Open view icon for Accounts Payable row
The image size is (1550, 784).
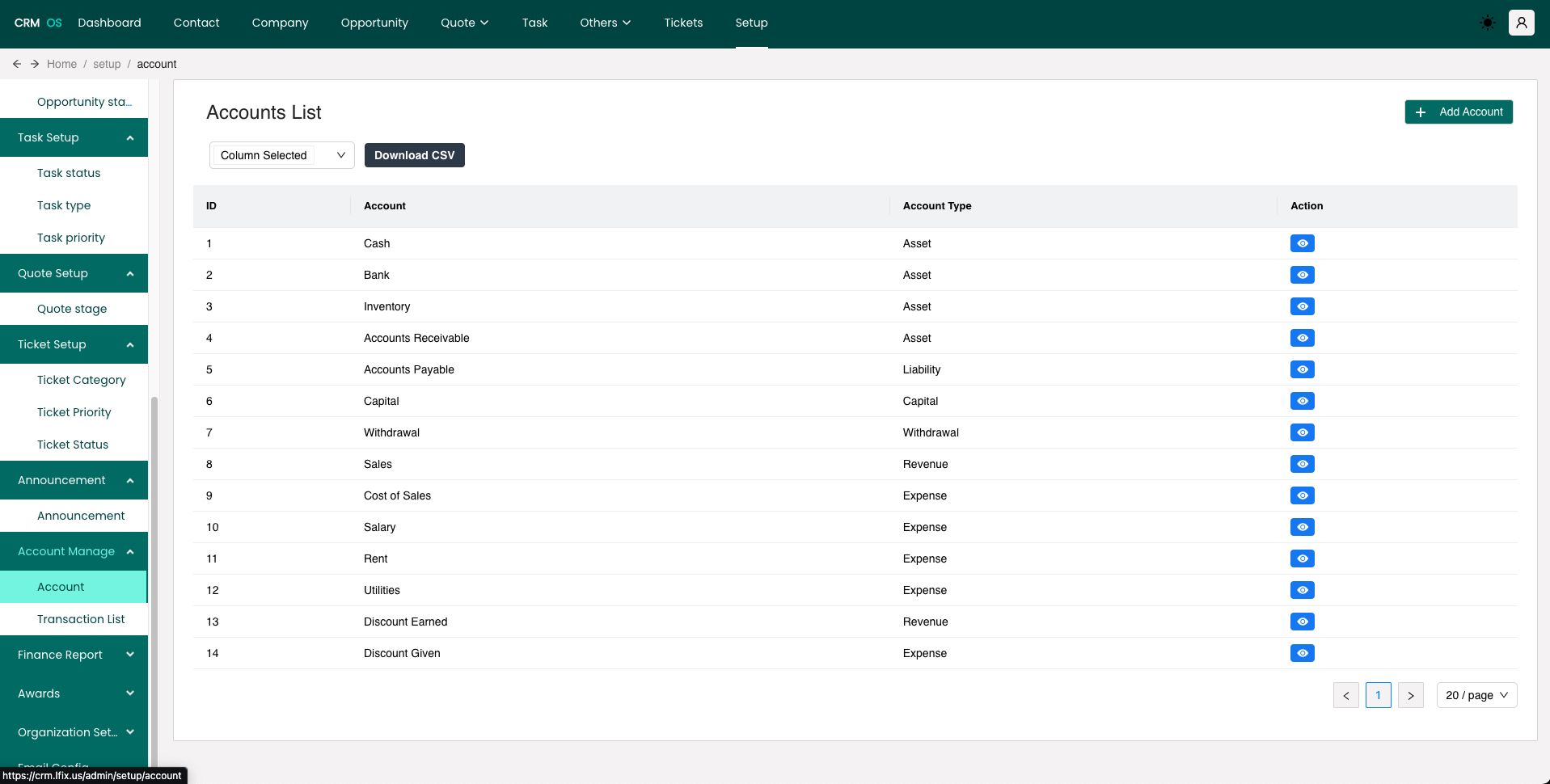(x=1302, y=369)
